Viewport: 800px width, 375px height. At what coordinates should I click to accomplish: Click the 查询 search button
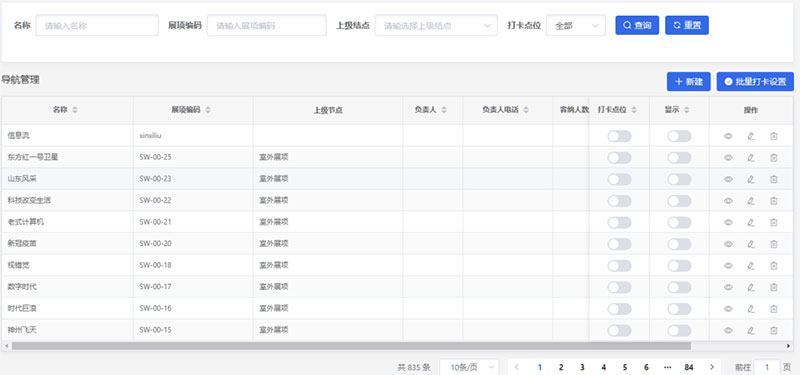pos(637,26)
